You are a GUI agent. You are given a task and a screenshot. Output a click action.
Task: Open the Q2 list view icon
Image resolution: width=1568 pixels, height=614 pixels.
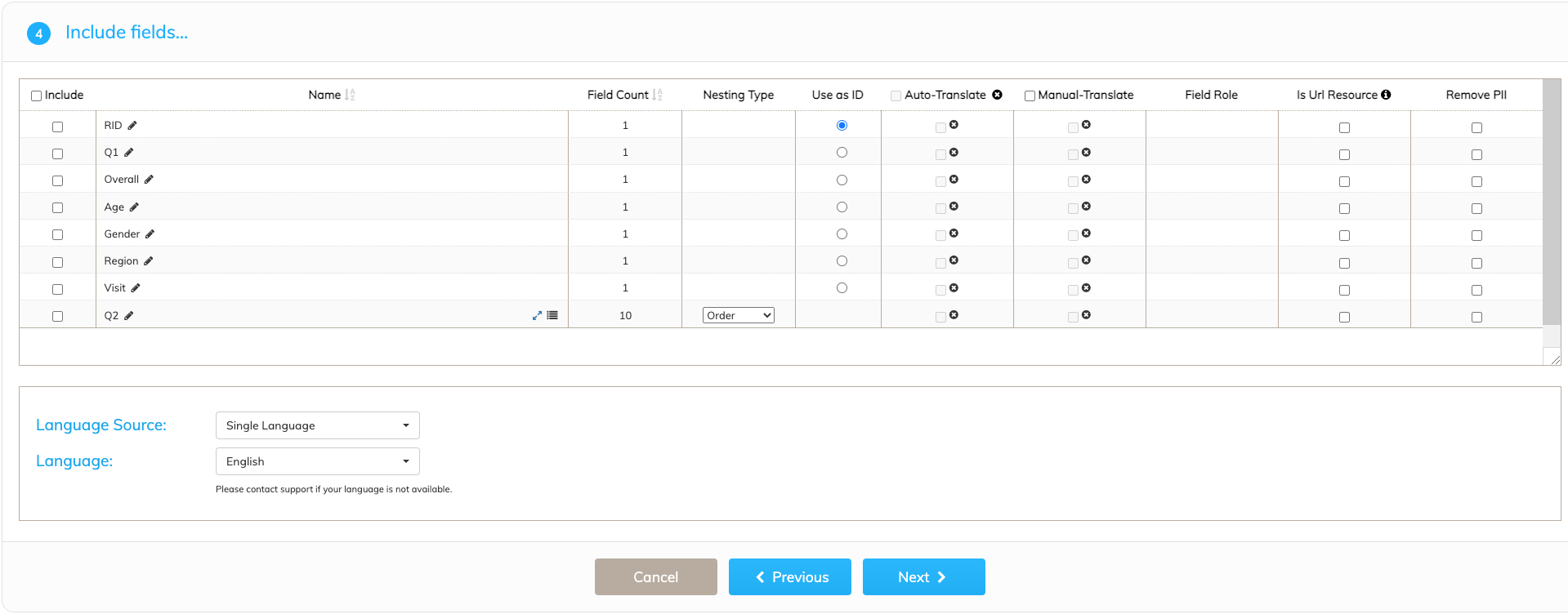pos(552,315)
